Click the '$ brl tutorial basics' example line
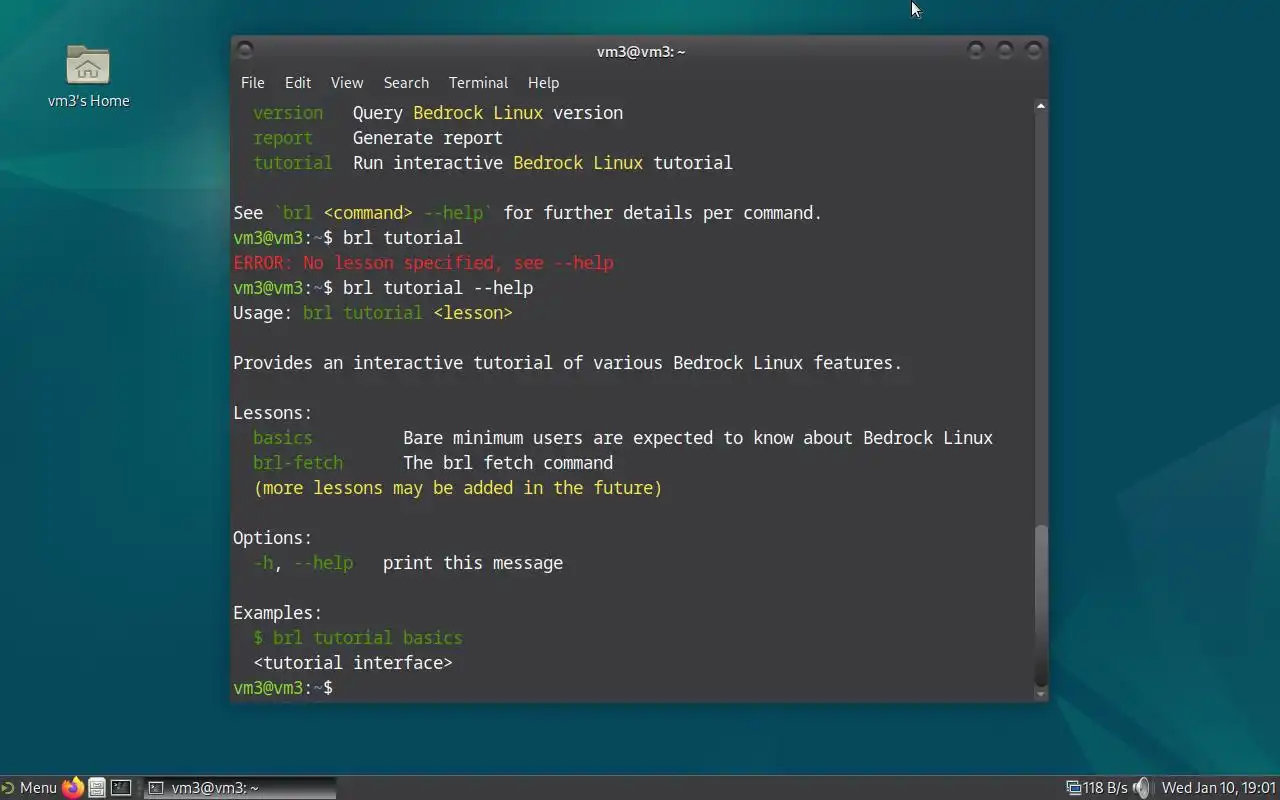Screen dimensions: 1280x800 pos(358,638)
